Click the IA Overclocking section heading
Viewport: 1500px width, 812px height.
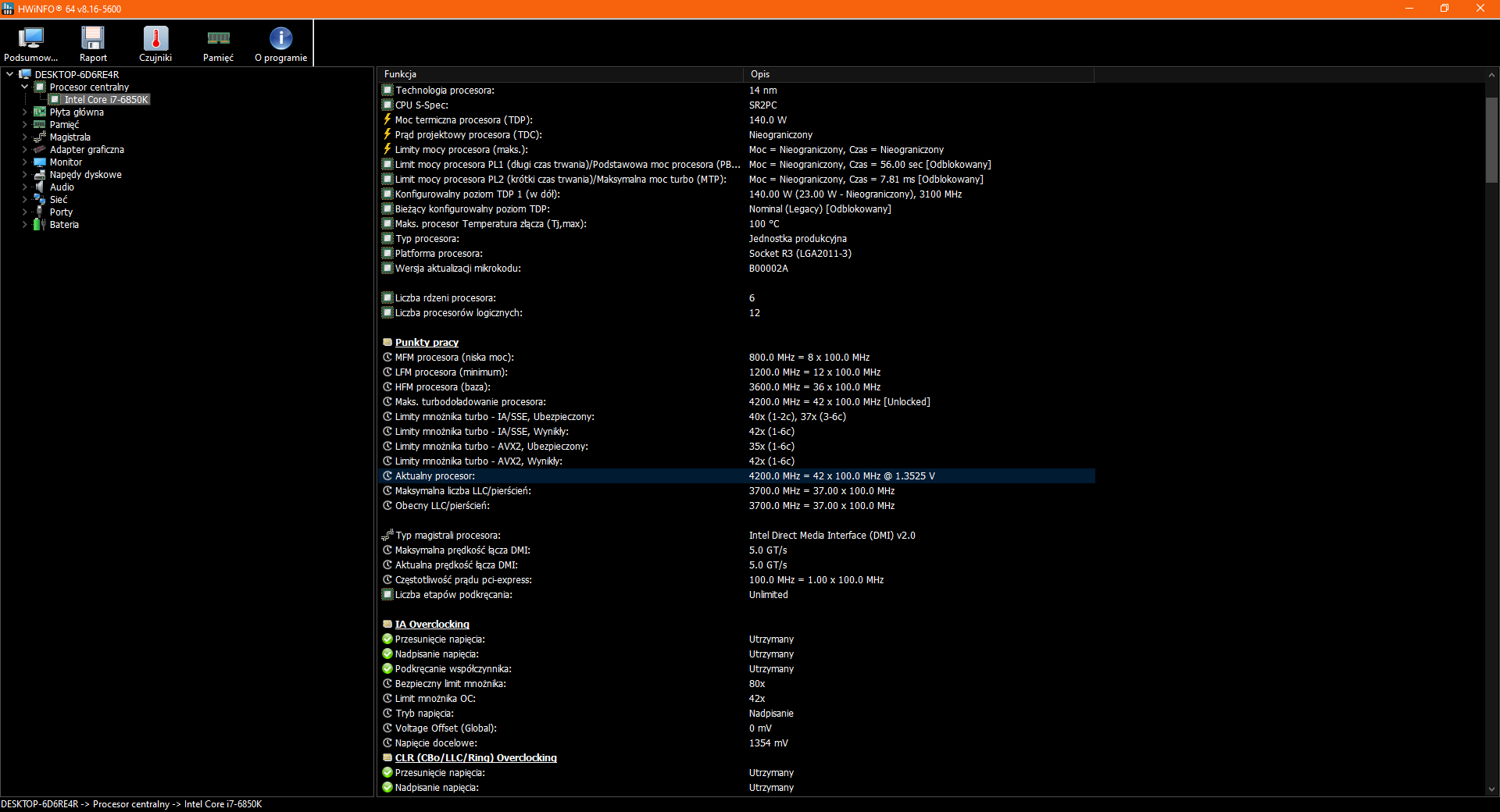pos(432,625)
